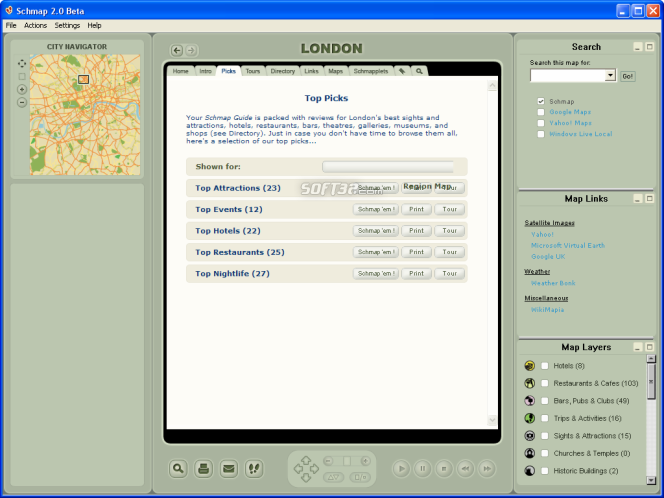Viewport: 664px width, 498px height.
Task: Minimize the Map Layers panel
Action: pos(638,347)
